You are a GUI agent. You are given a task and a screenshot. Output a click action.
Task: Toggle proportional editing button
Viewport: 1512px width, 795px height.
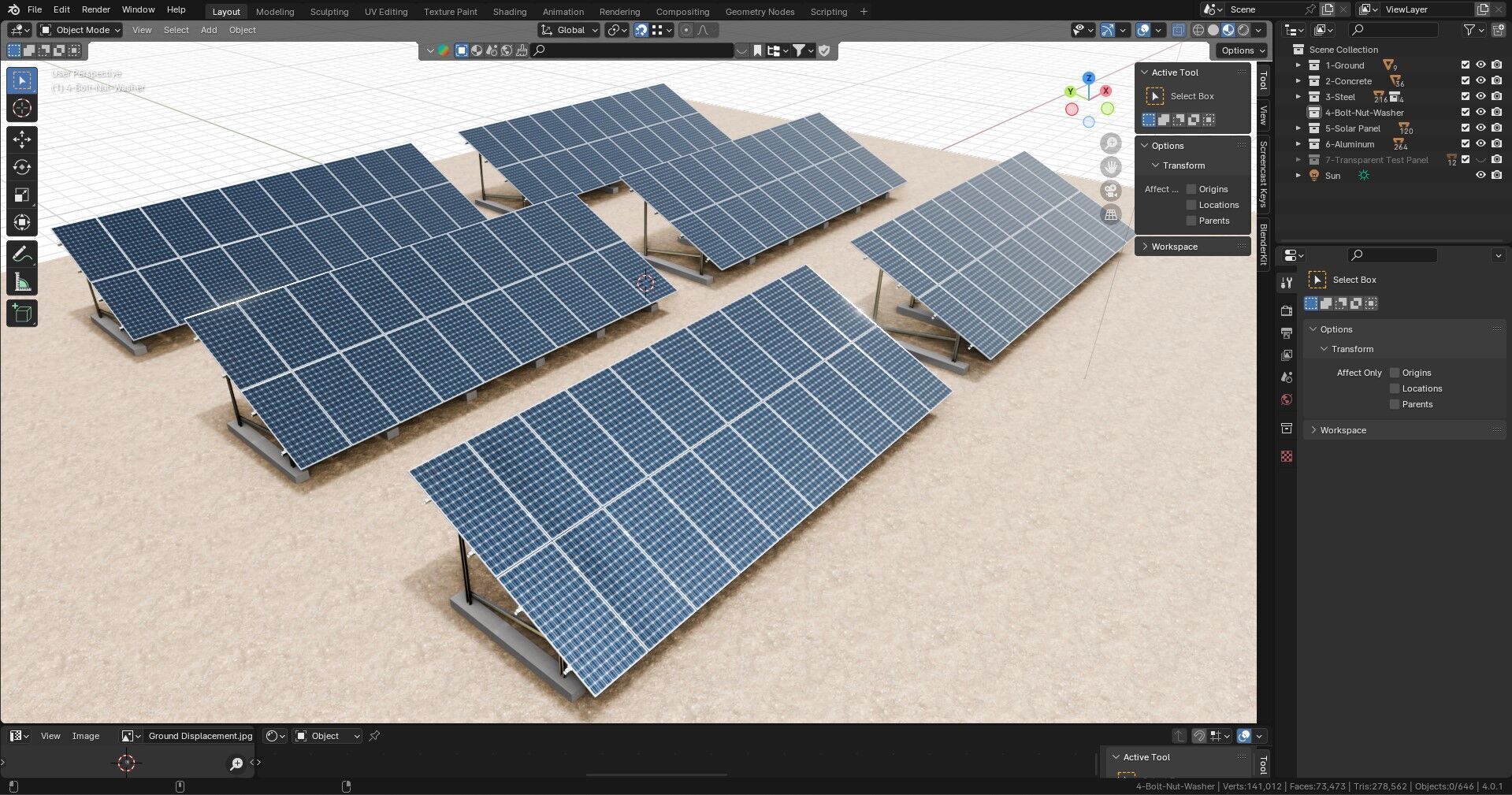tap(685, 30)
